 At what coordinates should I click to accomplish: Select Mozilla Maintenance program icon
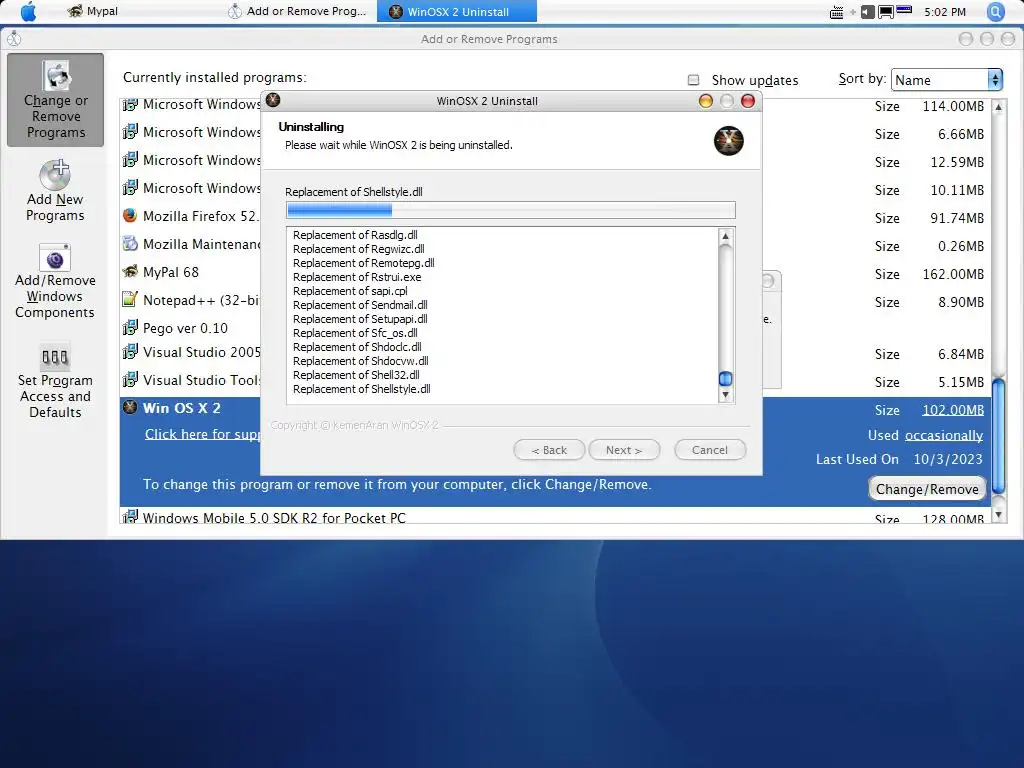(130, 244)
